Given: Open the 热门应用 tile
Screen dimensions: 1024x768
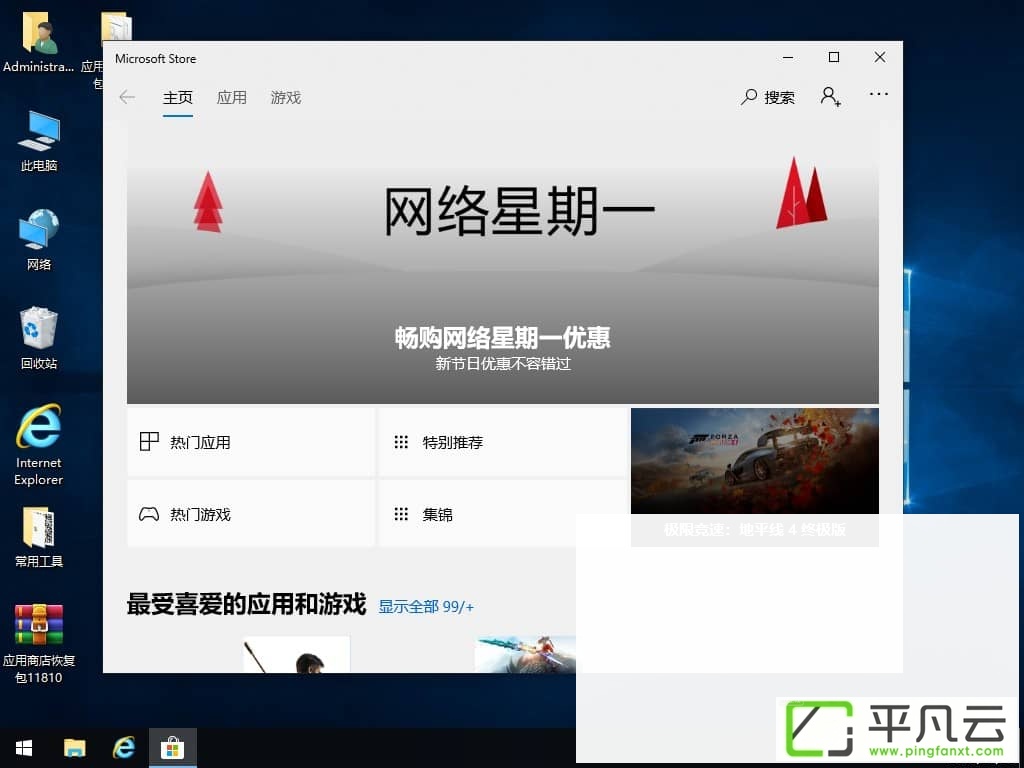Looking at the screenshot, I should coord(251,442).
